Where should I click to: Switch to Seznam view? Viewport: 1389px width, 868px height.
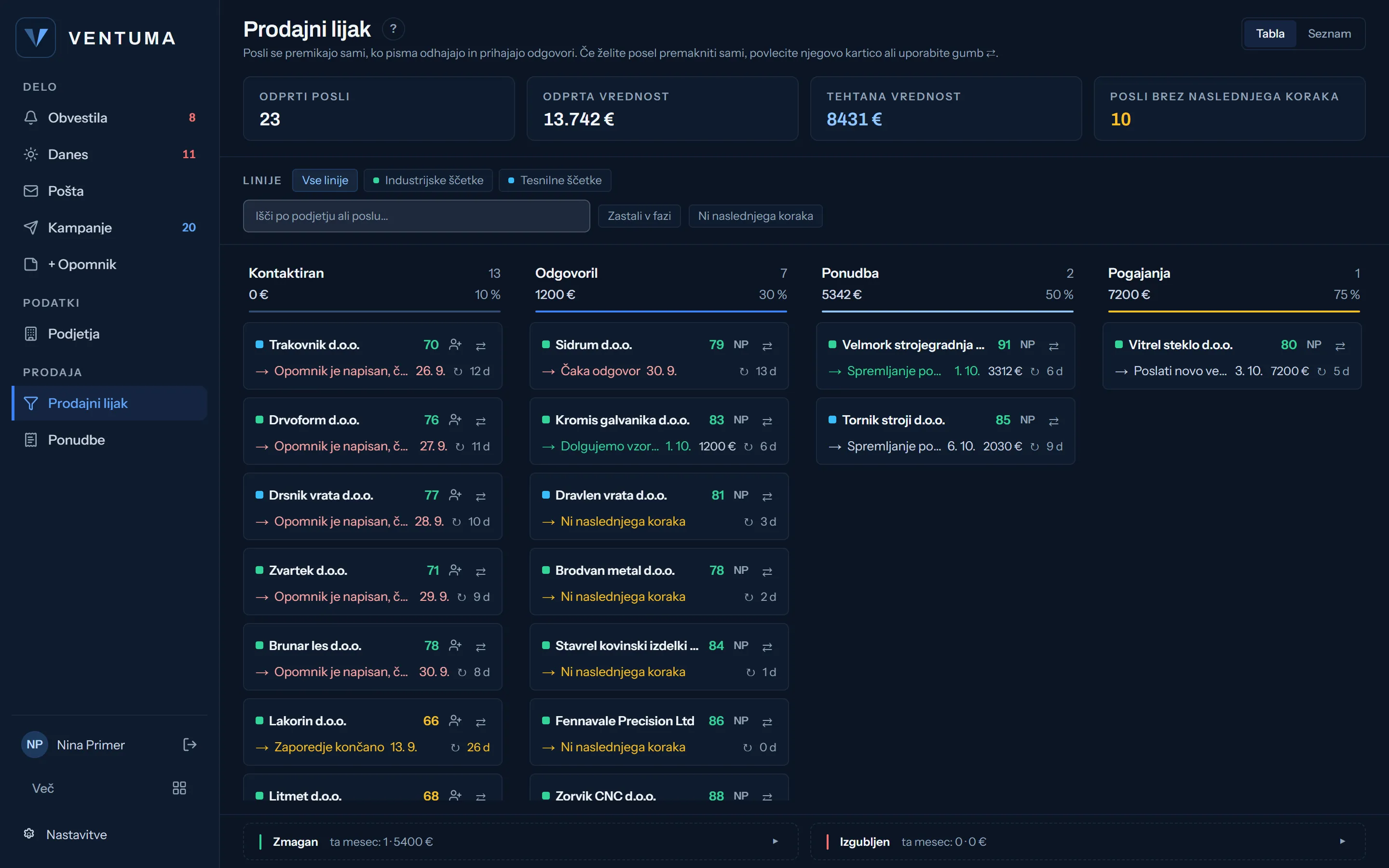point(1329,34)
